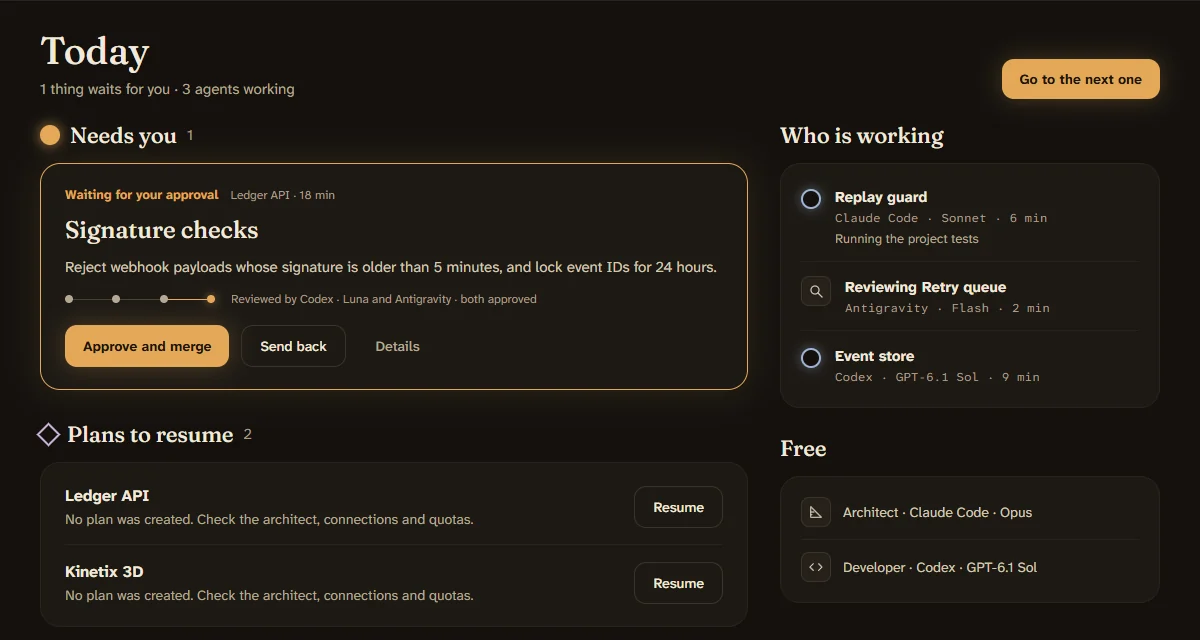Click the status circle next to Replay guard
Screen dimensions: 1200x640
point(811,198)
